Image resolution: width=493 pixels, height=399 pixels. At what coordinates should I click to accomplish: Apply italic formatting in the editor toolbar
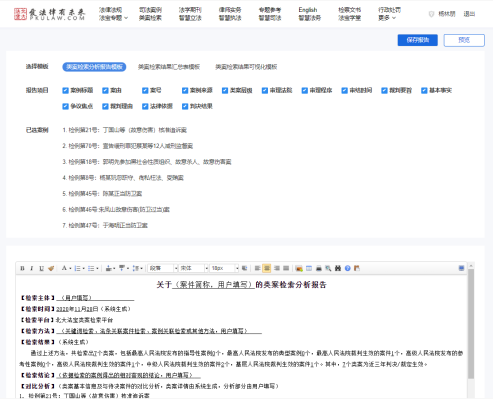click(x=32, y=268)
